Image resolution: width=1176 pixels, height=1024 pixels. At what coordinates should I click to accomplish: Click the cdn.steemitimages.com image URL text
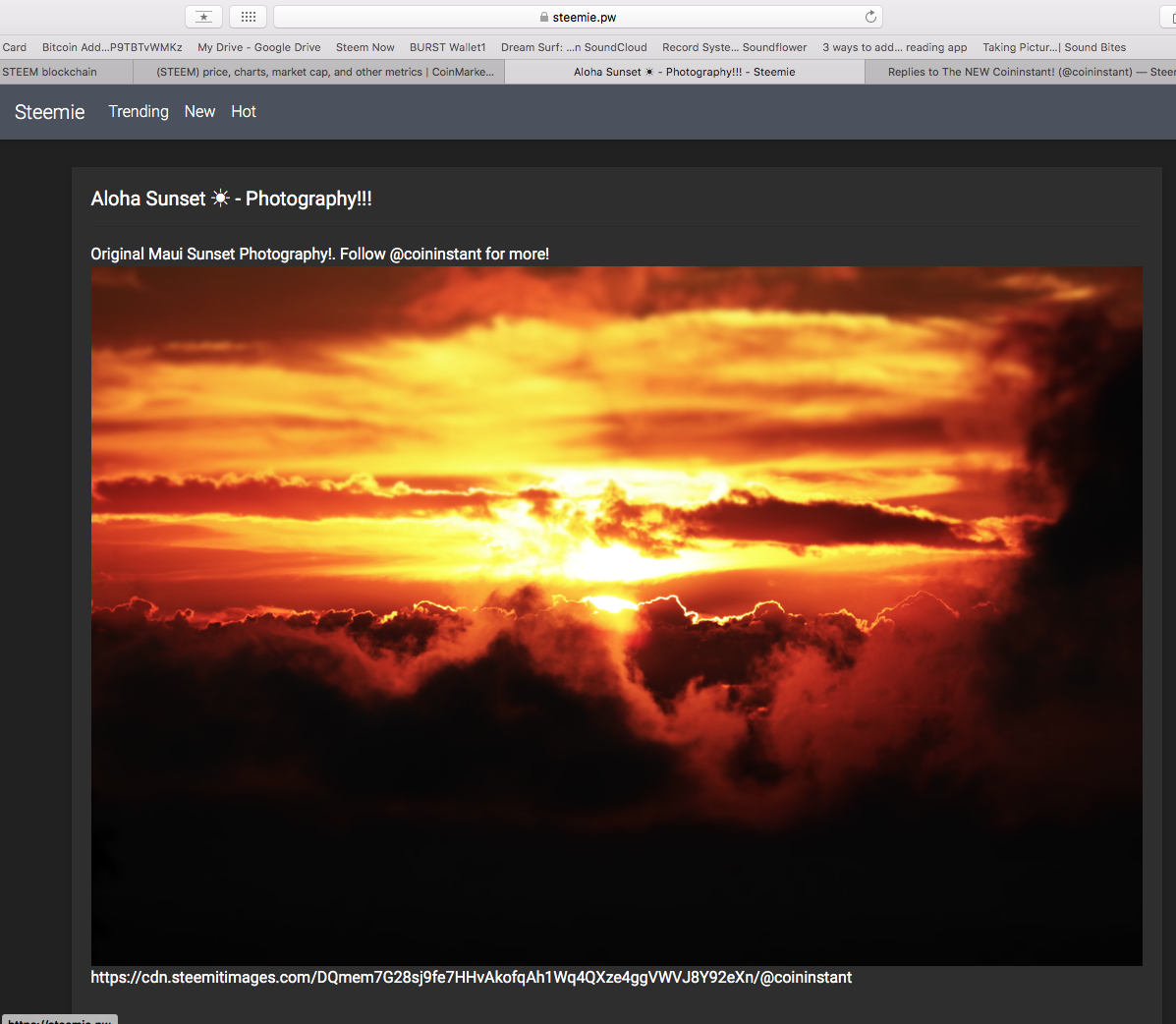[x=471, y=978]
